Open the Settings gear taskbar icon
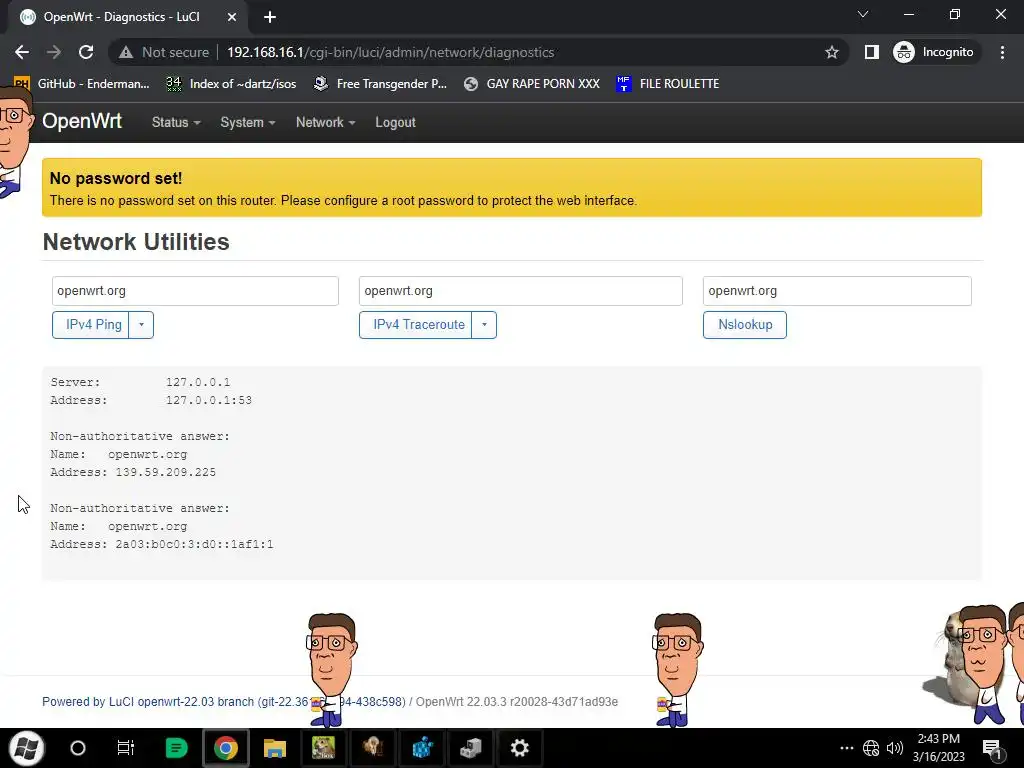This screenshot has width=1024, height=768. pos(519,748)
